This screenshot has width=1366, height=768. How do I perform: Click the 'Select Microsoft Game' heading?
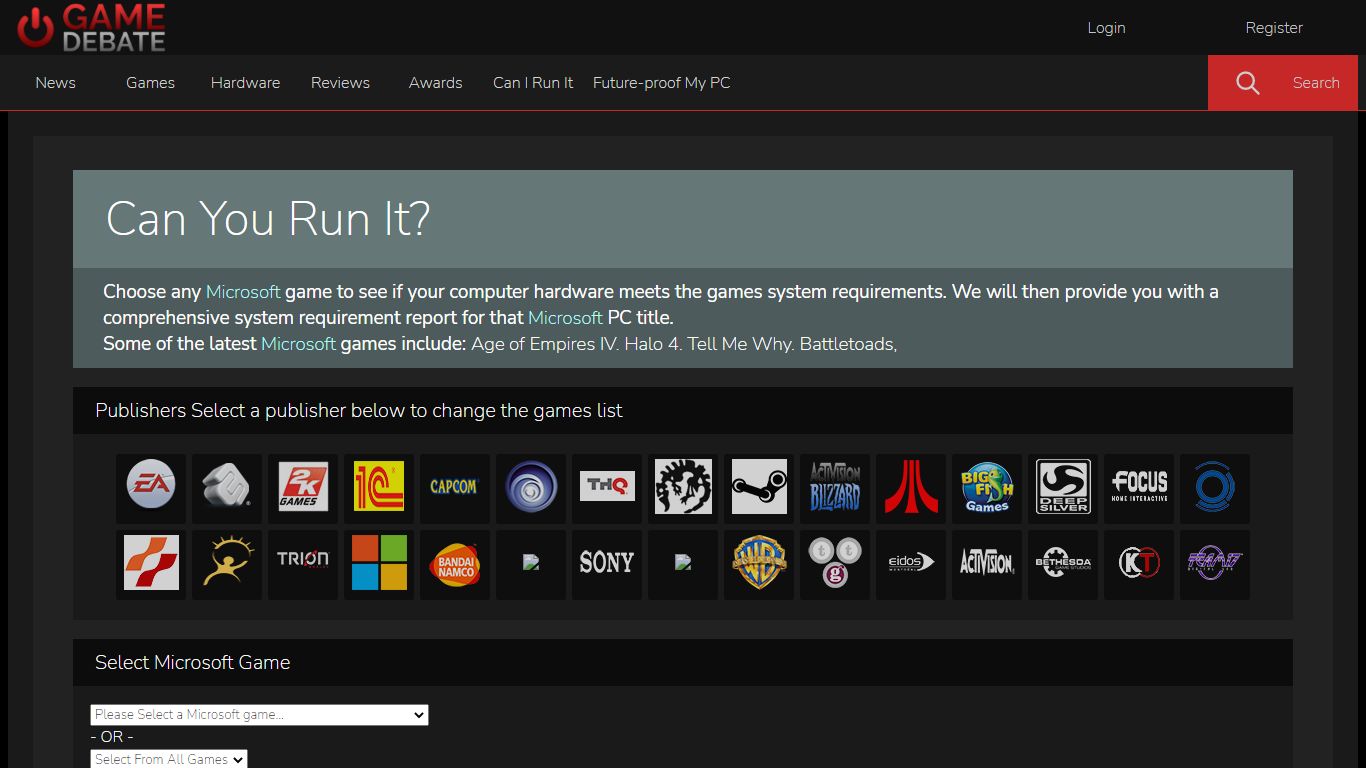pyautogui.click(x=193, y=662)
